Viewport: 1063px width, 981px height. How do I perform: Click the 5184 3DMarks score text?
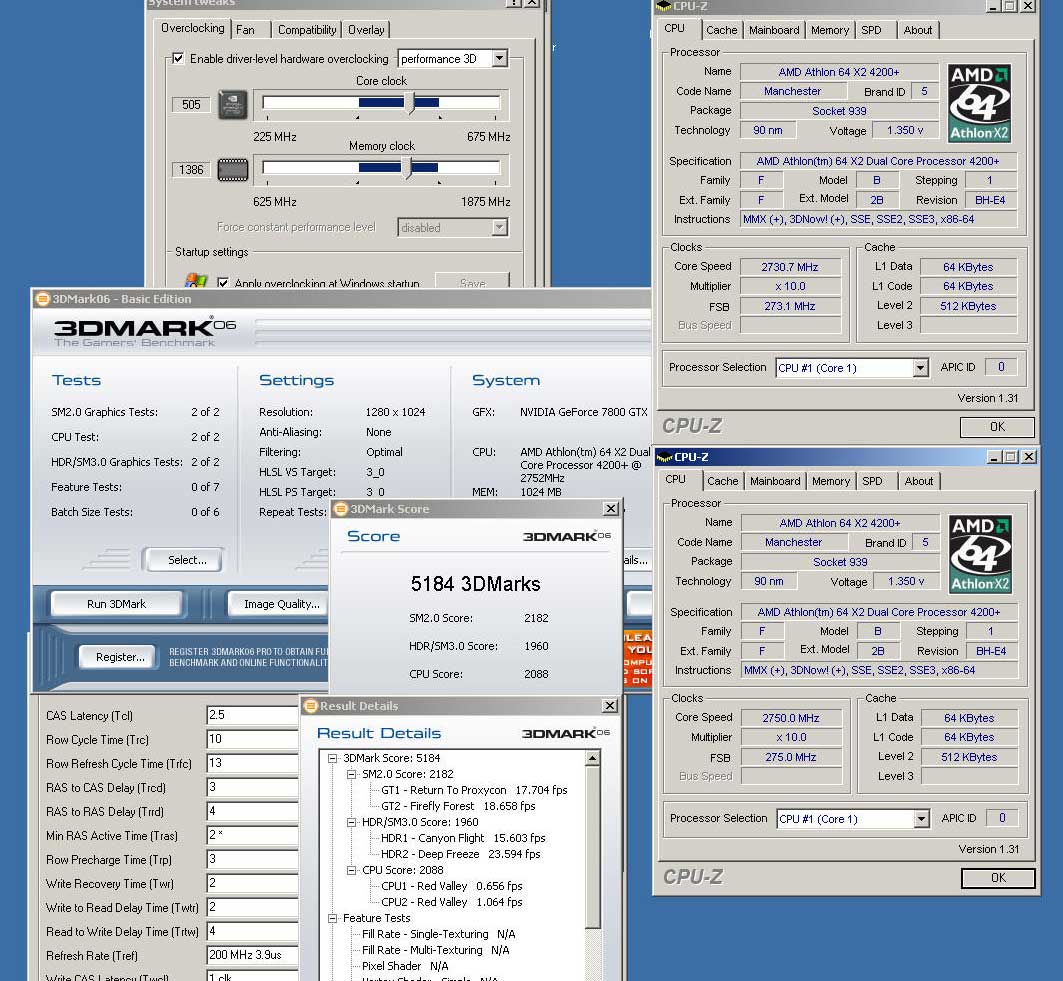pyautogui.click(x=475, y=584)
